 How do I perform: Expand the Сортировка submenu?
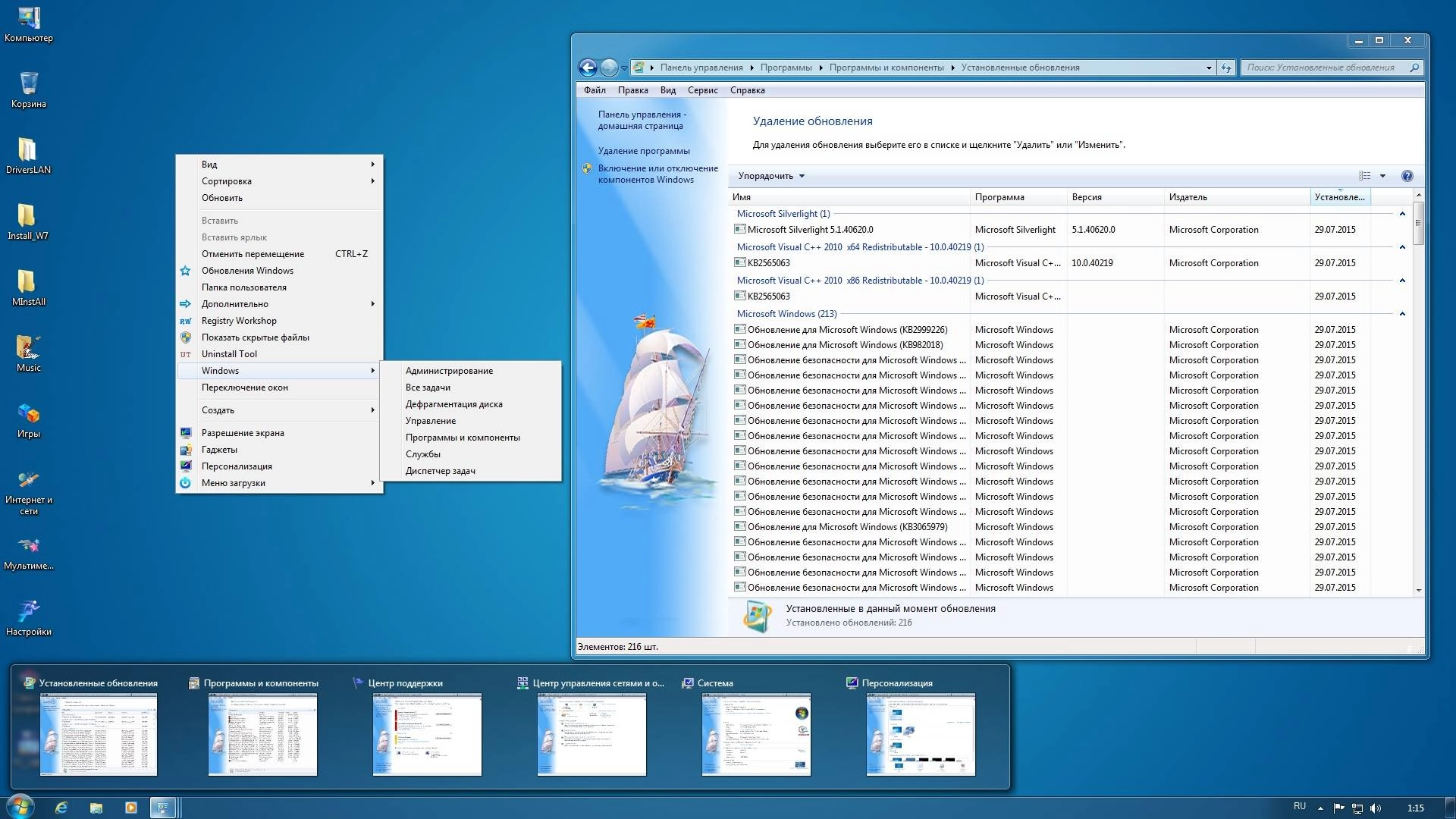(x=279, y=181)
